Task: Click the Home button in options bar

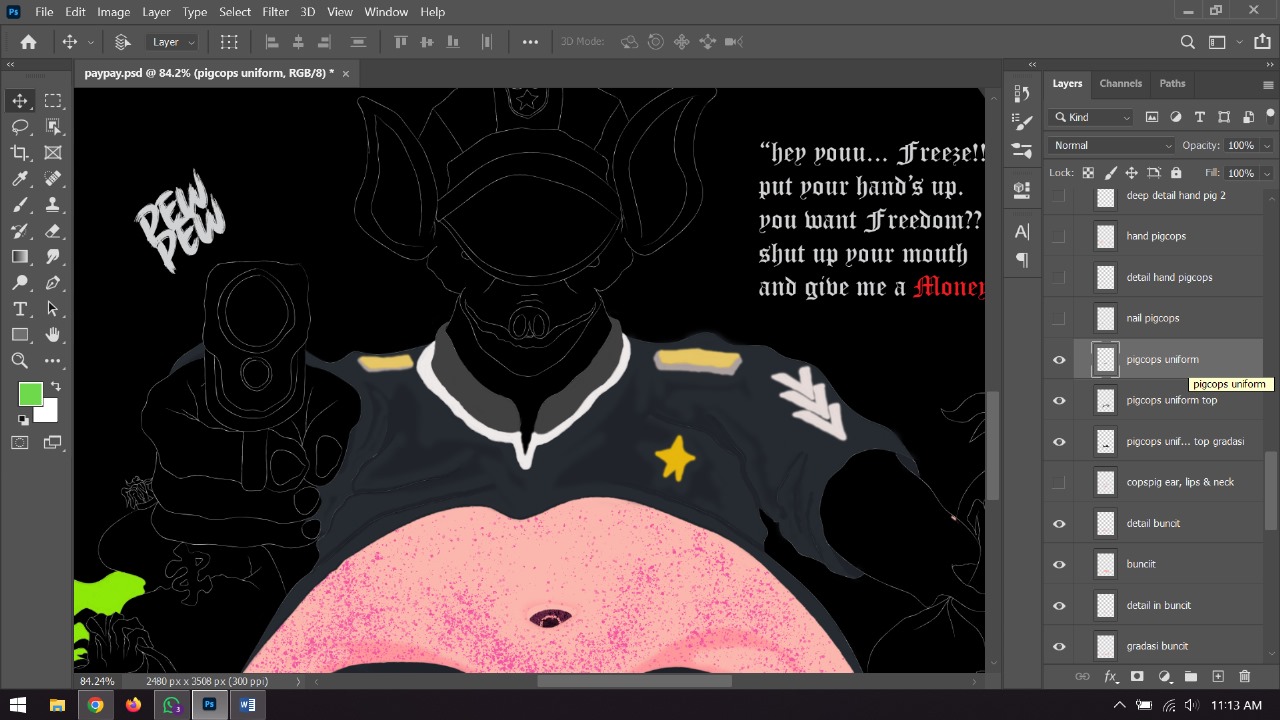Action: 29,42
